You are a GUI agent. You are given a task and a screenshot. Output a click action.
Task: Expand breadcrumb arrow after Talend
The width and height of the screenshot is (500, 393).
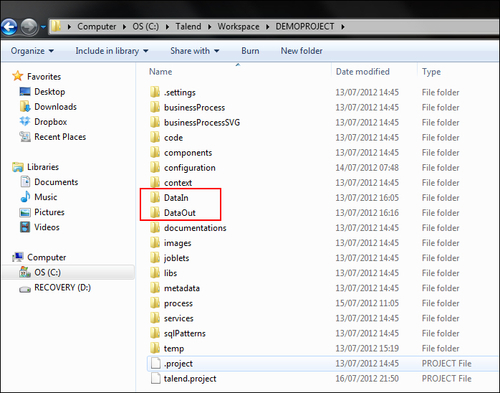[209, 27]
